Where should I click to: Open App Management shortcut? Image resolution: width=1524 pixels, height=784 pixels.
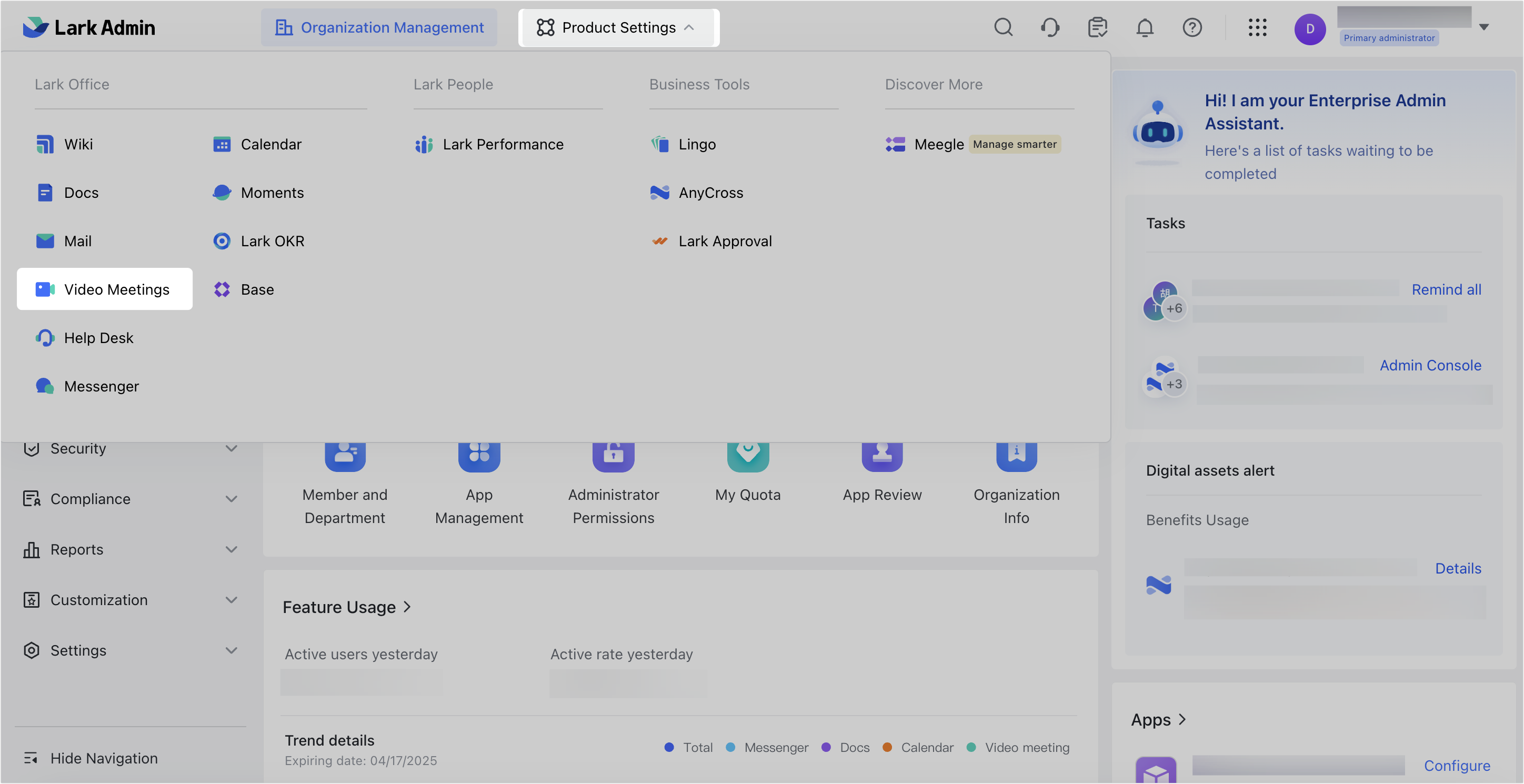[x=479, y=484]
